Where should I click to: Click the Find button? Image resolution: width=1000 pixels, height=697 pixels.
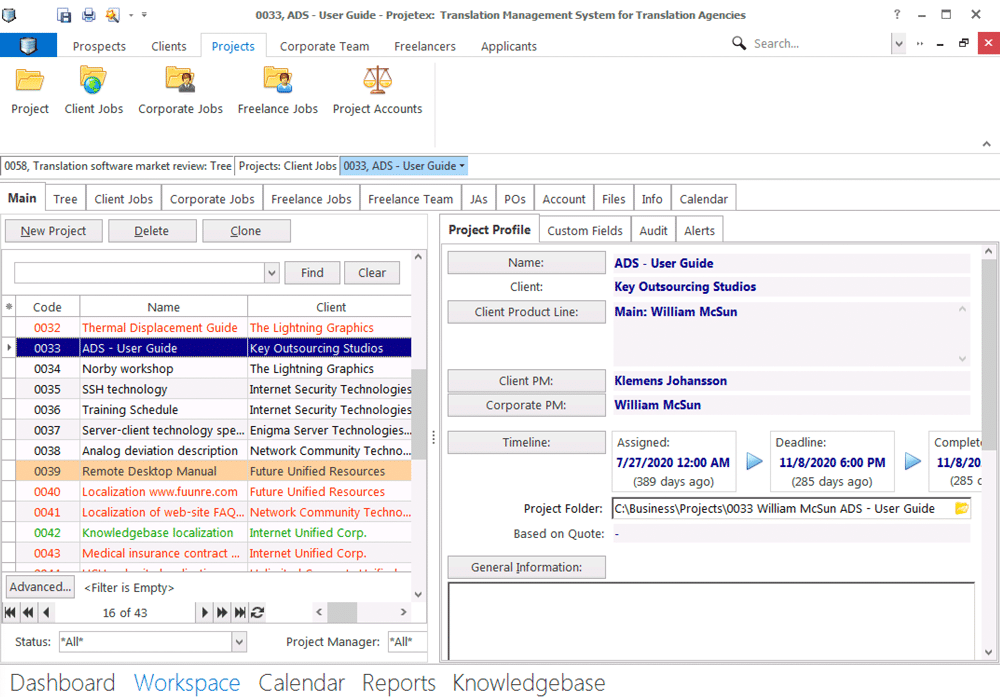[x=312, y=273]
